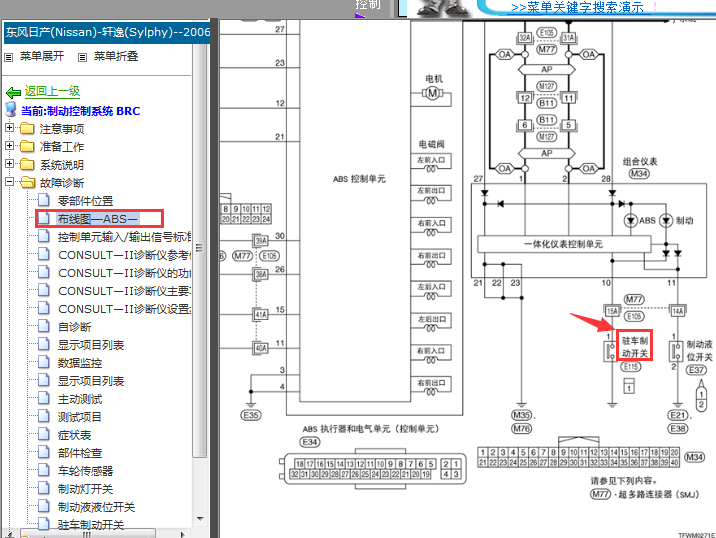
Task: Click the 菜单折叠 list icon
Action: [82, 58]
